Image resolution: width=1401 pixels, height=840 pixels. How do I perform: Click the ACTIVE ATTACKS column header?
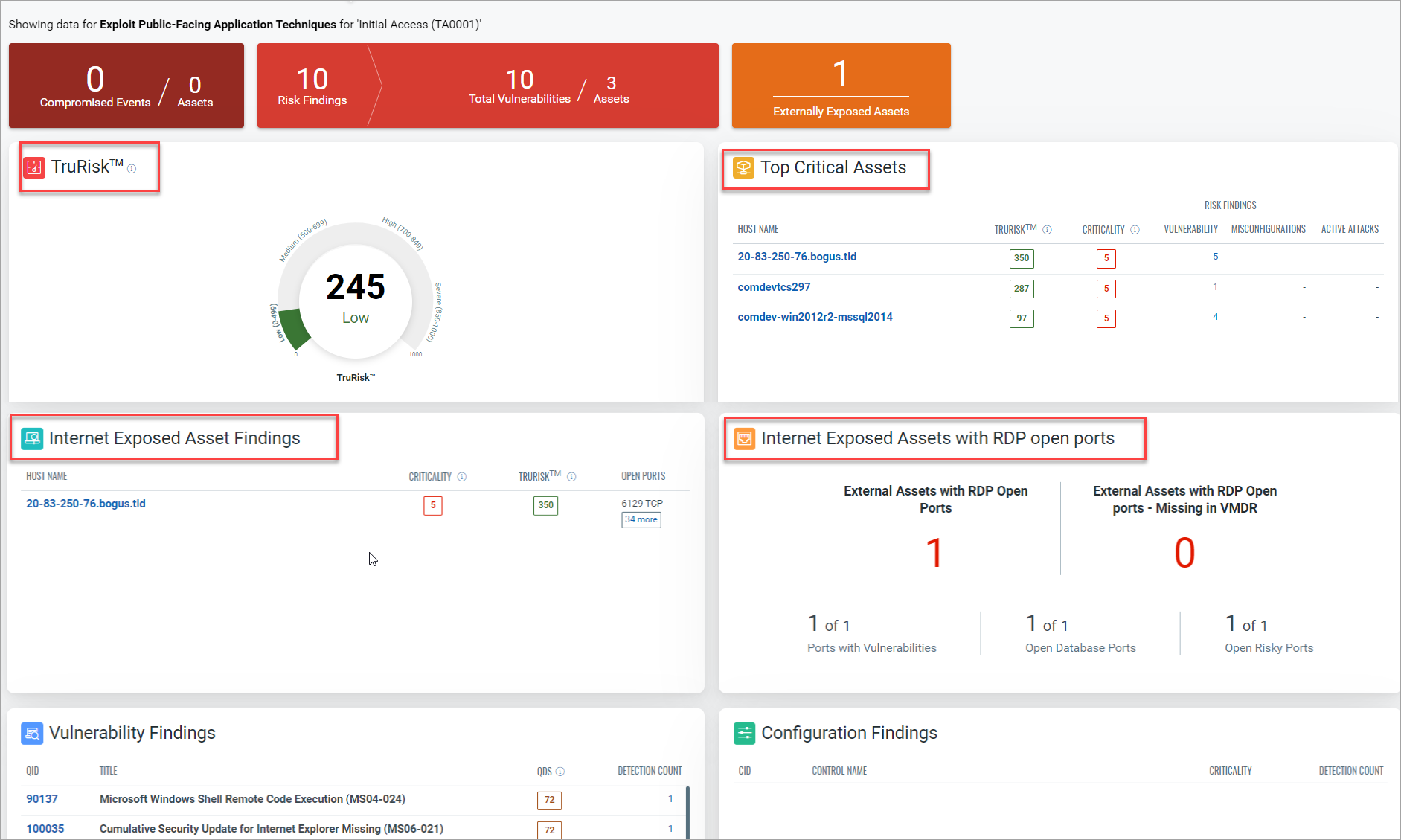tap(1350, 229)
